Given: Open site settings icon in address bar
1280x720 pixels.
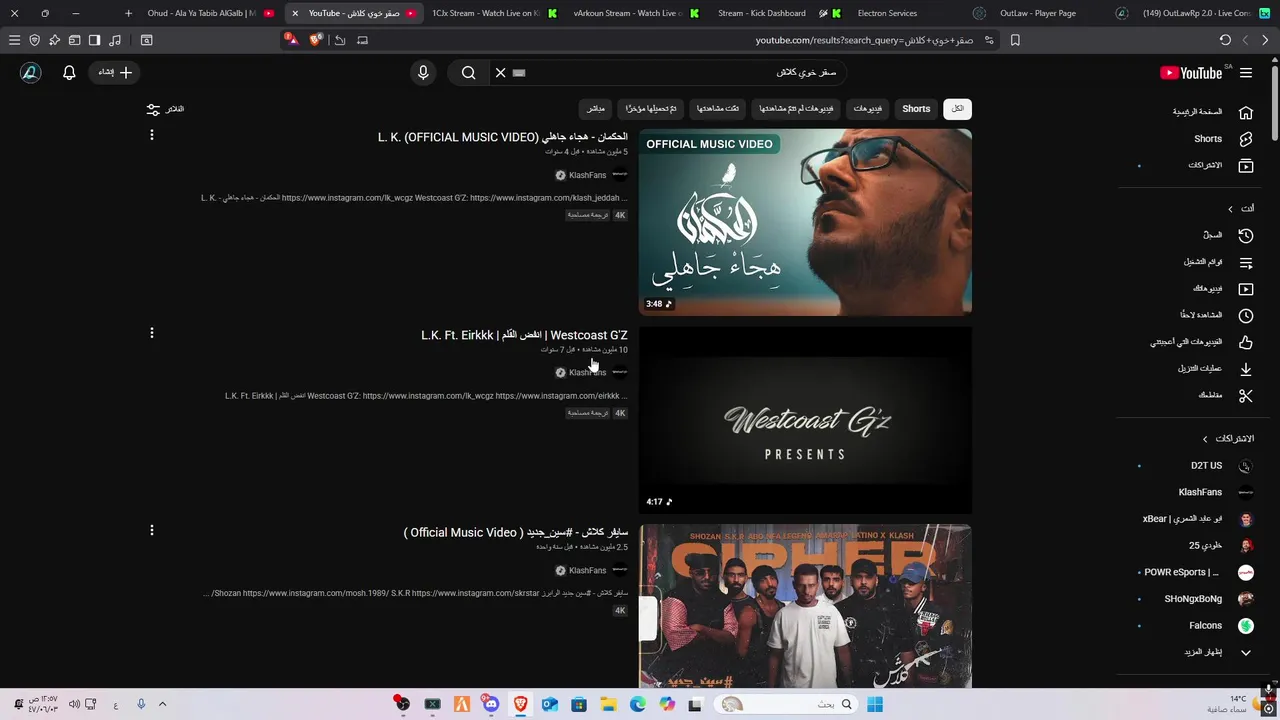Looking at the screenshot, I should [989, 40].
